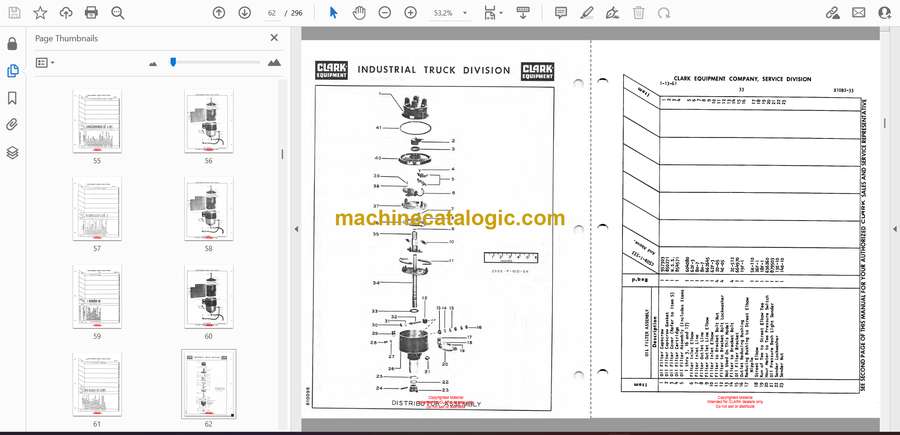
Task: Select page 56 thumbnail
Action: [x=208, y=121]
